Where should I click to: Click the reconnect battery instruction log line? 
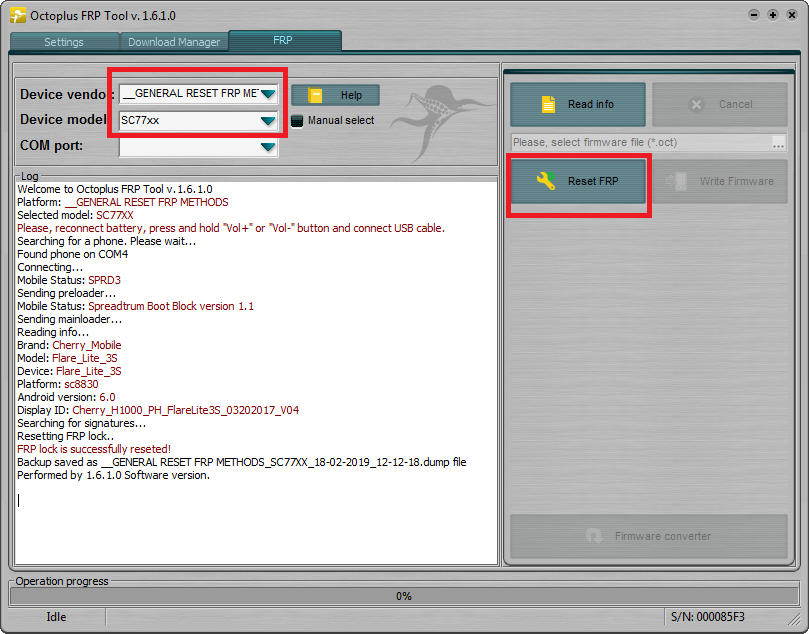pyautogui.click(x=231, y=228)
